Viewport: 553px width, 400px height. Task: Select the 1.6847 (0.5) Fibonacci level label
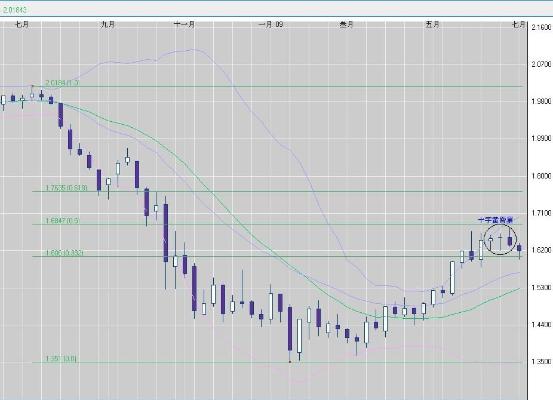[x=62, y=221]
